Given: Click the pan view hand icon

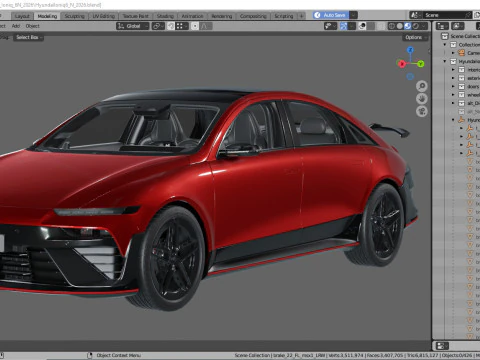Looking at the screenshot, I should 422,99.
